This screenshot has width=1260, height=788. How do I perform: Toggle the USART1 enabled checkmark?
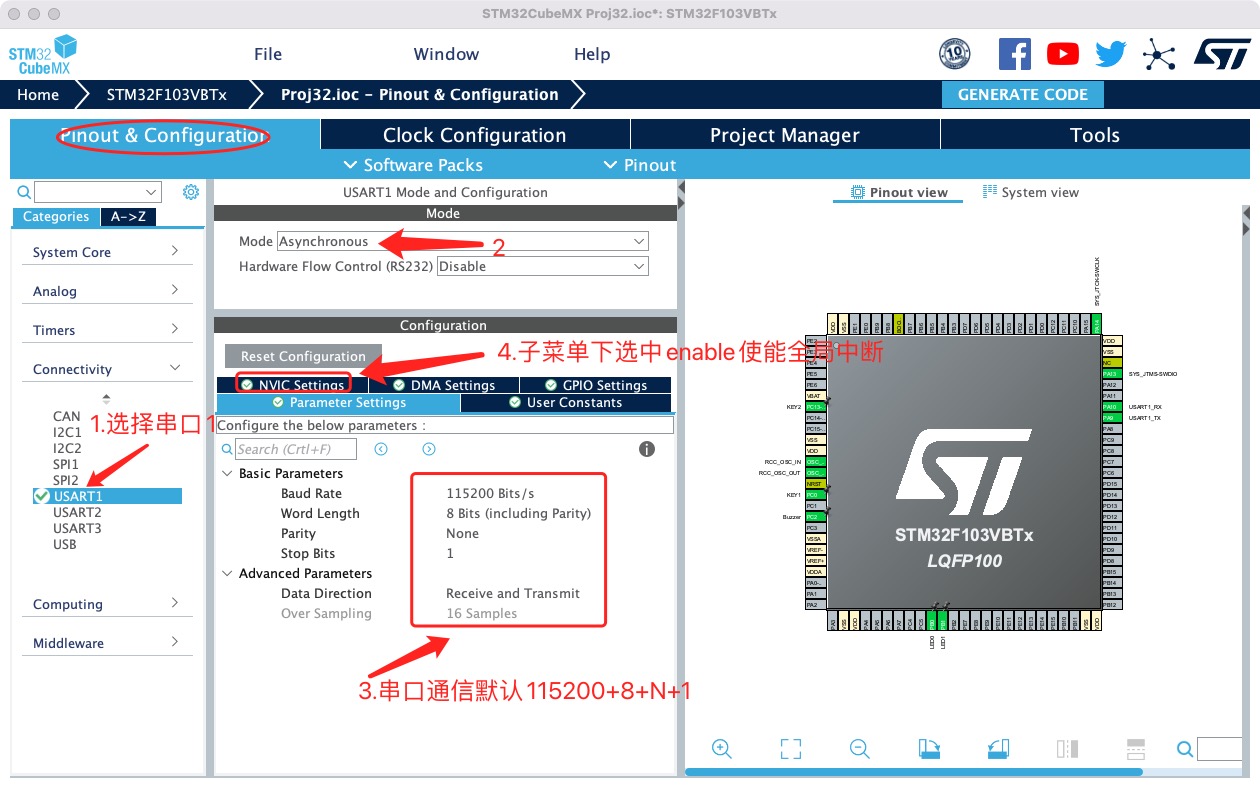(x=41, y=496)
